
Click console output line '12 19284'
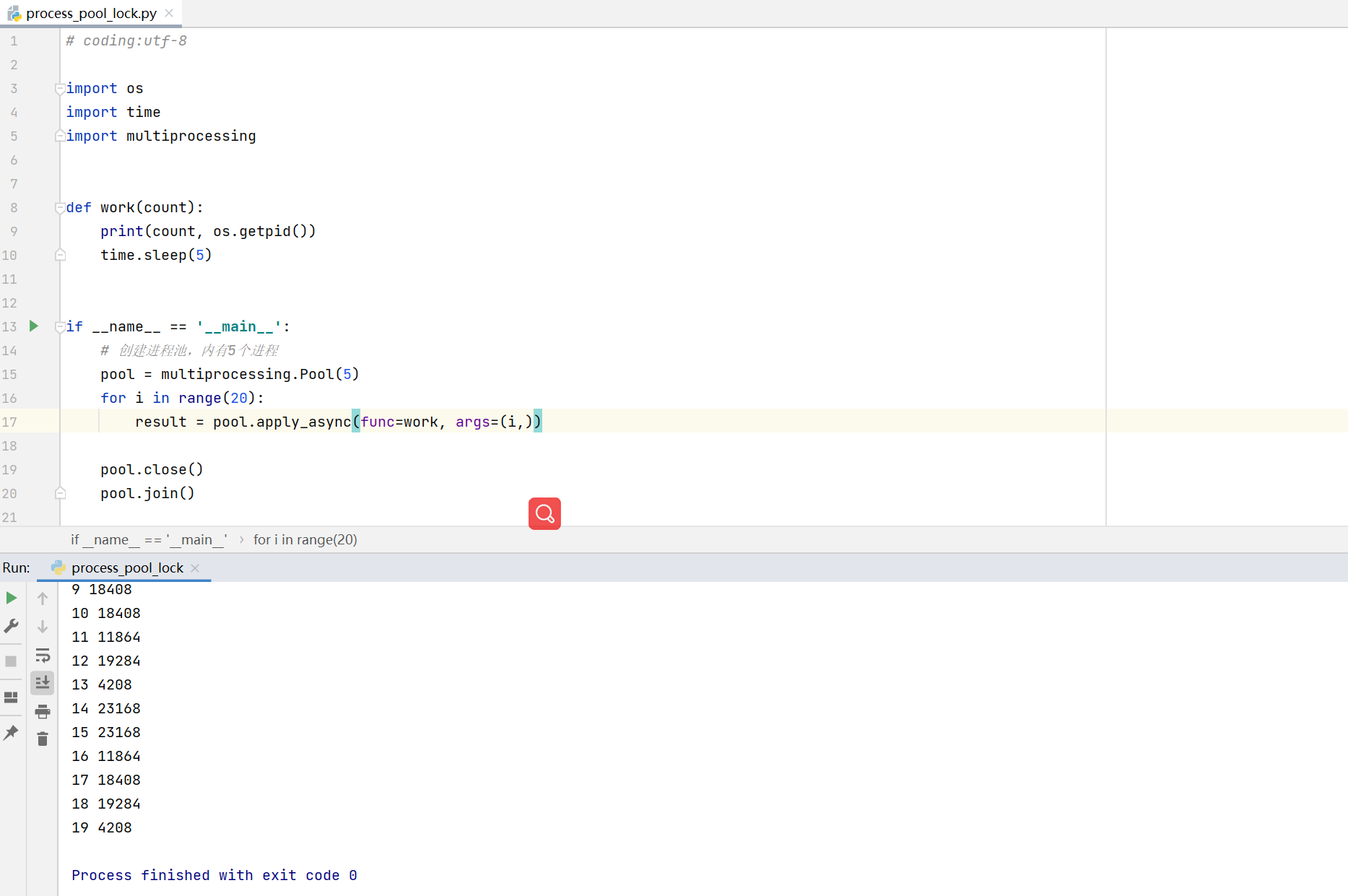[106, 661]
